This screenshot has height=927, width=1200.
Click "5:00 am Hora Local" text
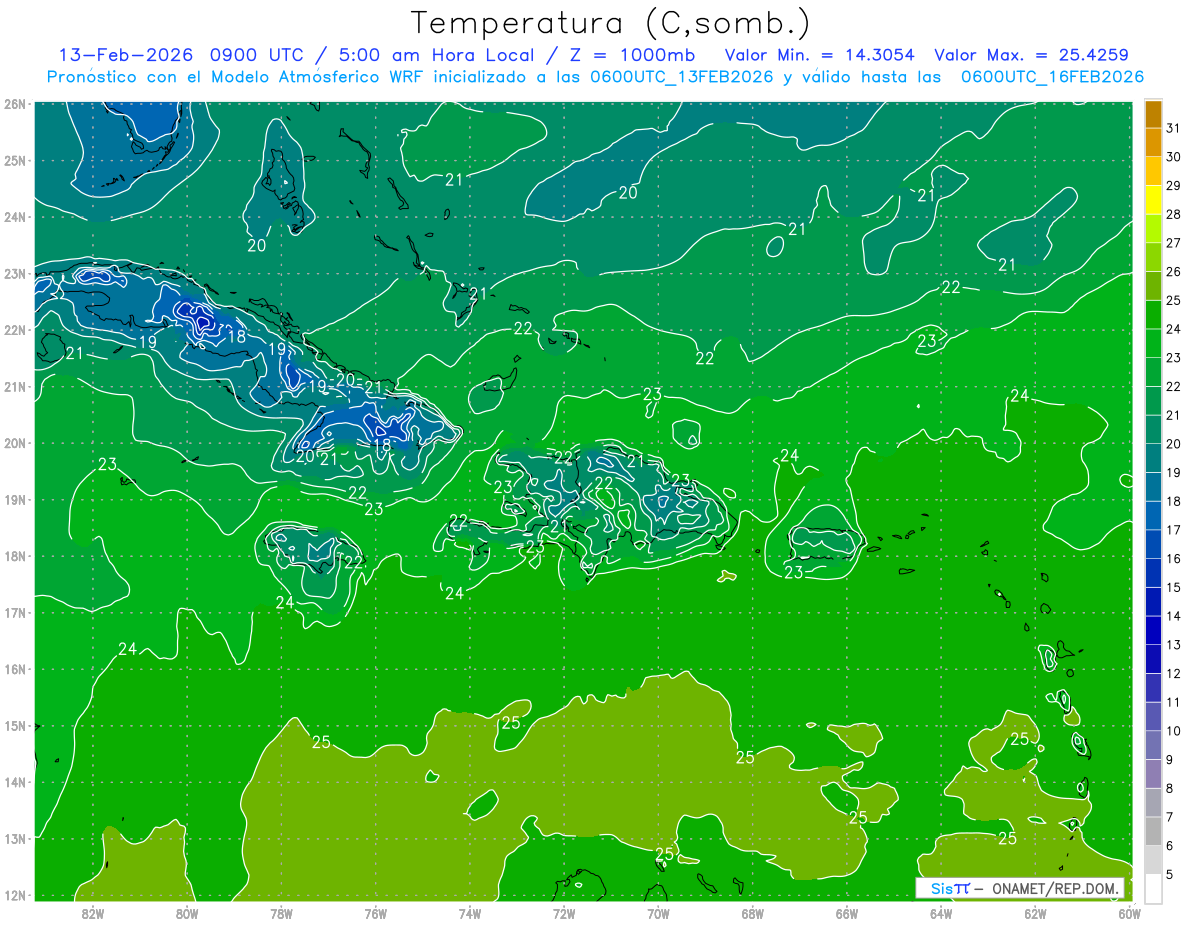tap(434, 55)
